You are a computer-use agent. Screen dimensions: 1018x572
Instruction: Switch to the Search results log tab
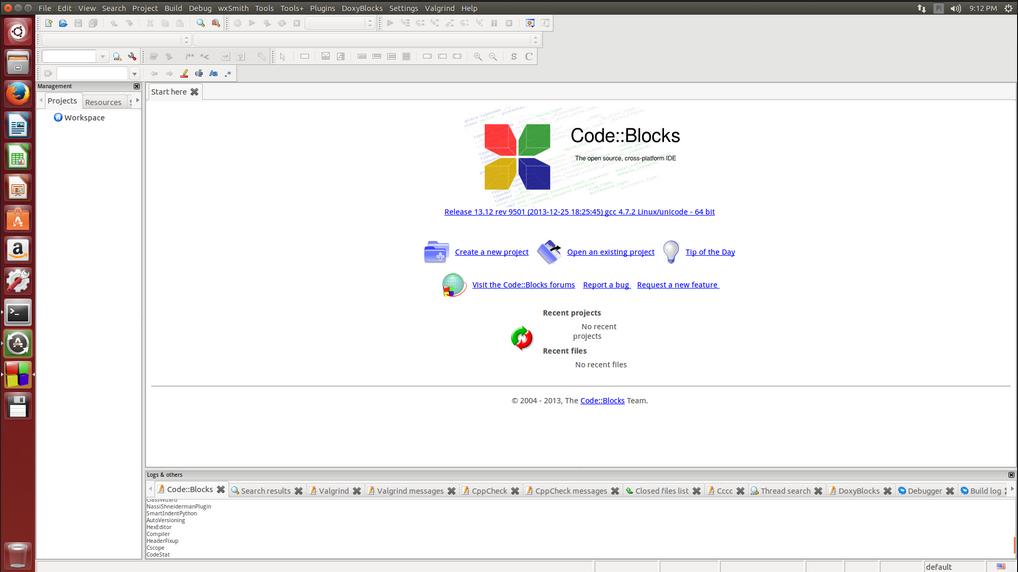tap(266, 491)
